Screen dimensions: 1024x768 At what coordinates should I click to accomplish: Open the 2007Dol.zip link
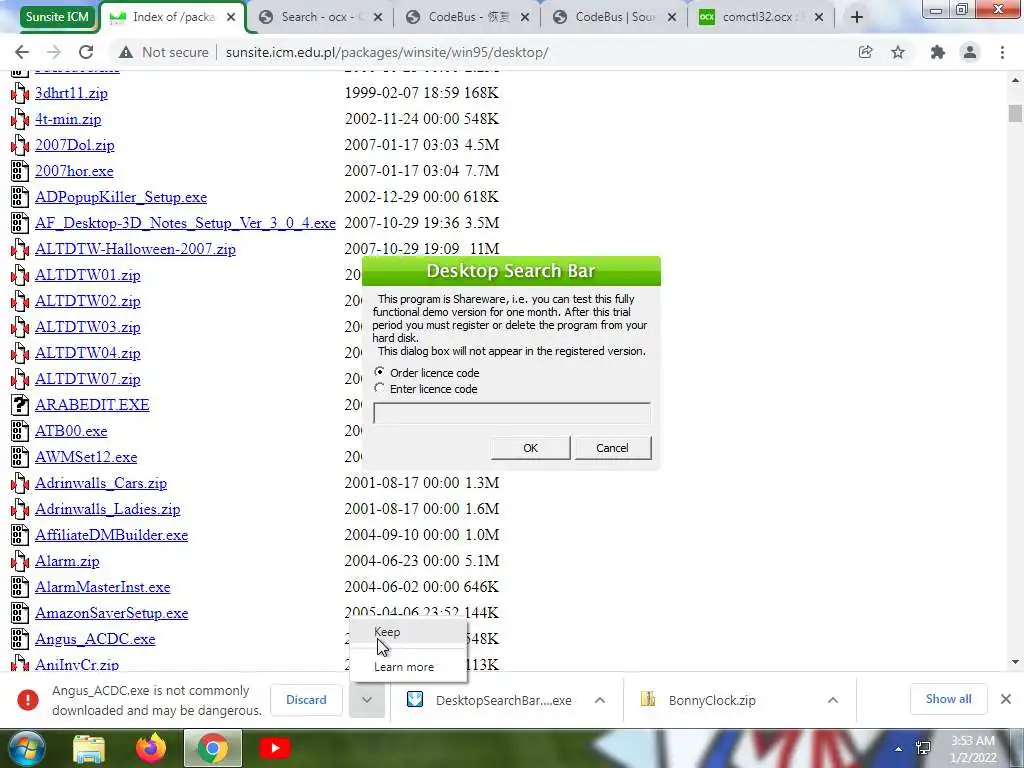pyautogui.click(x=74, y=145)
